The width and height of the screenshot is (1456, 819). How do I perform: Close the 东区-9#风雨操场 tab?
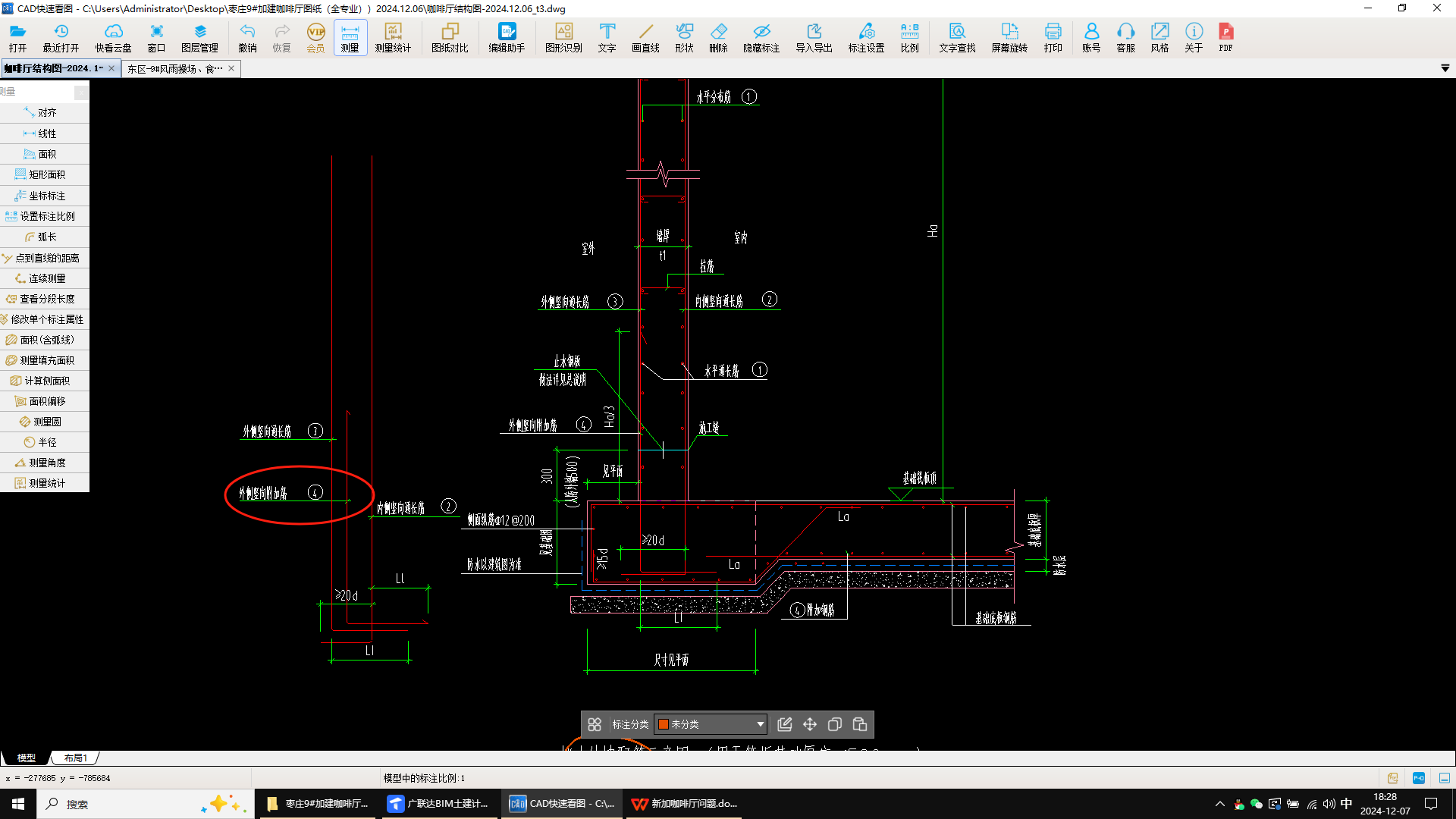click(231, 68)
